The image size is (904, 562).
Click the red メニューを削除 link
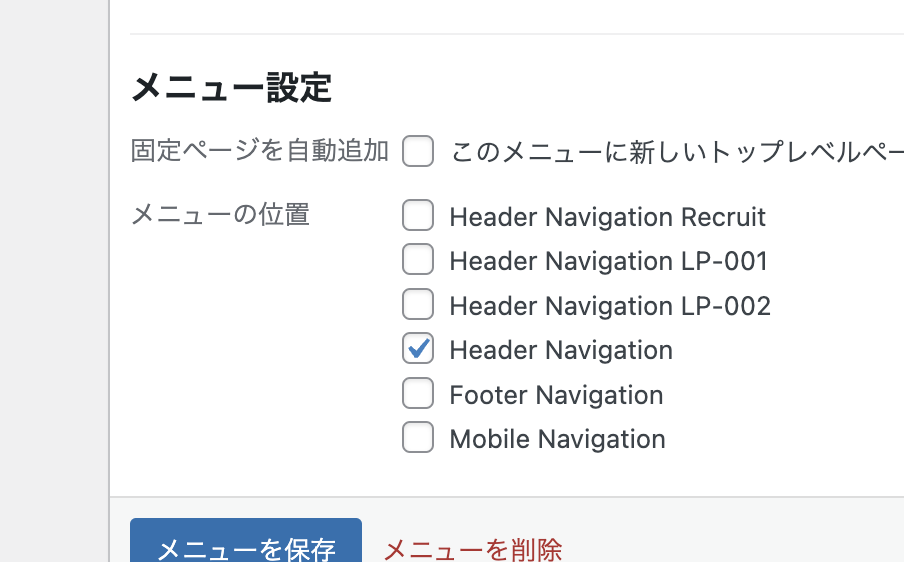click(x=473, y=549)
